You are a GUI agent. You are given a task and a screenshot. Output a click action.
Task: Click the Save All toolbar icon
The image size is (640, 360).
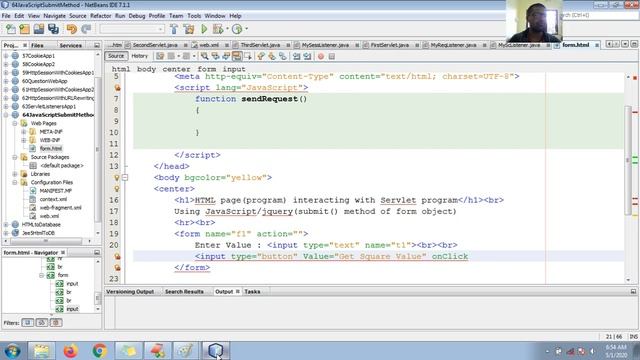53,29
